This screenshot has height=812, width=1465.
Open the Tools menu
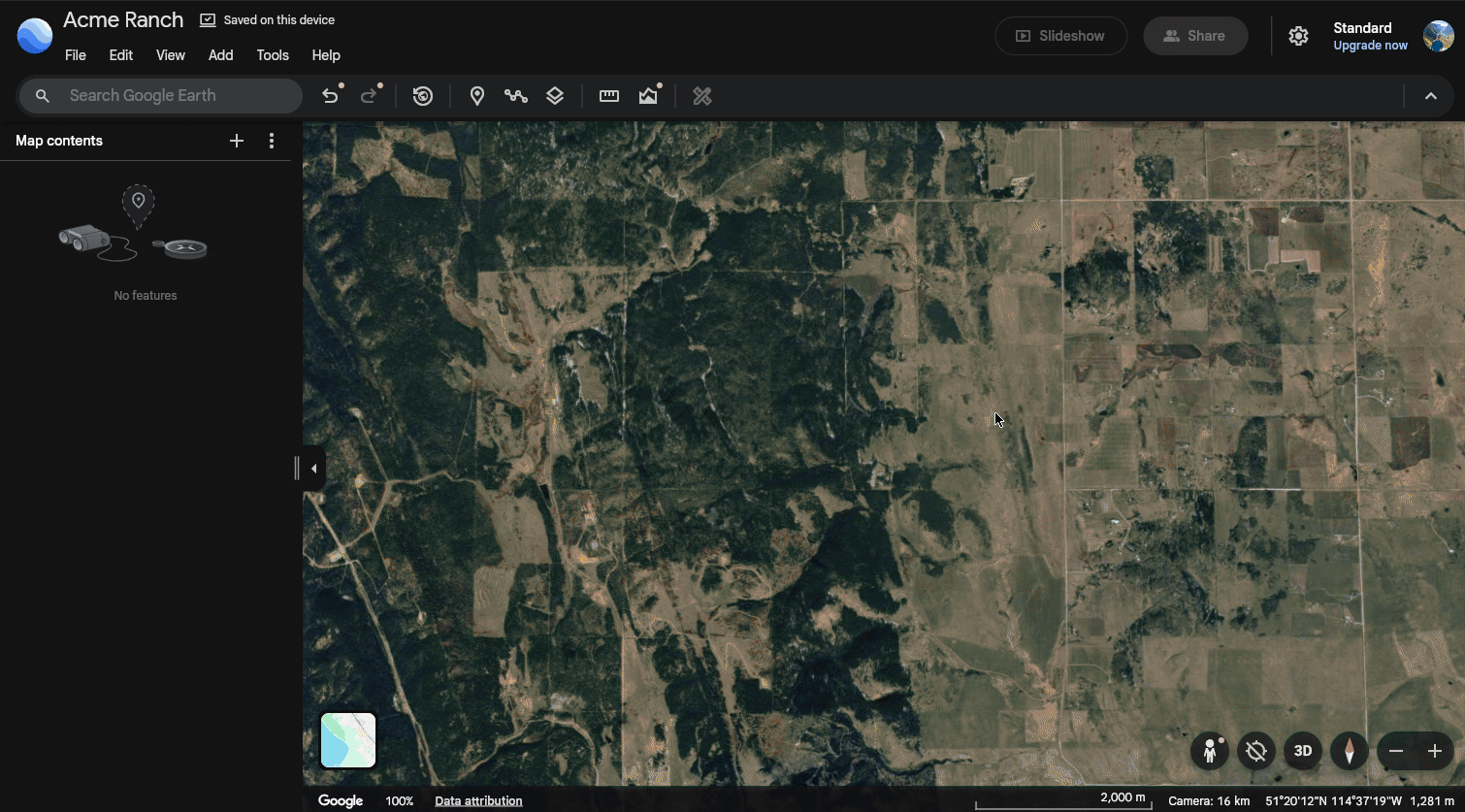273,55
